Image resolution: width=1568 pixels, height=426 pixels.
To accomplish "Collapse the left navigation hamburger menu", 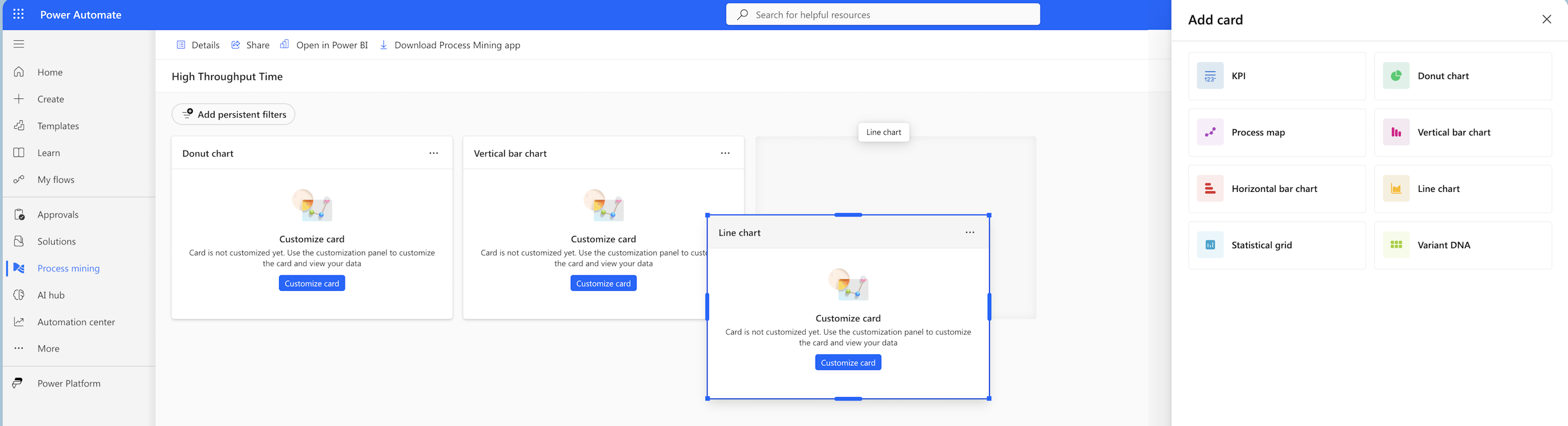I will tap(19, 44).
